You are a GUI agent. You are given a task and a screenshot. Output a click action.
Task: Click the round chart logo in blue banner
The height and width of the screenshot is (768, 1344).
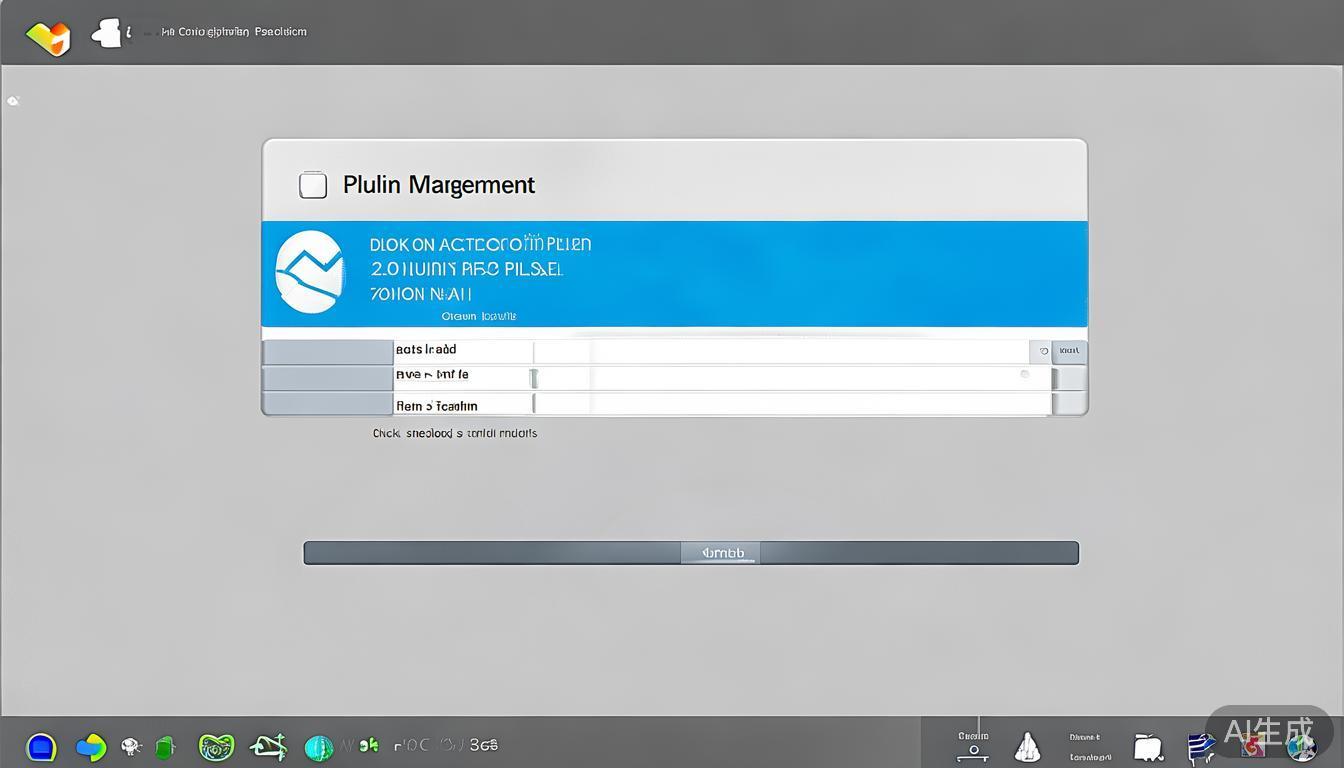tap(310, 272)
